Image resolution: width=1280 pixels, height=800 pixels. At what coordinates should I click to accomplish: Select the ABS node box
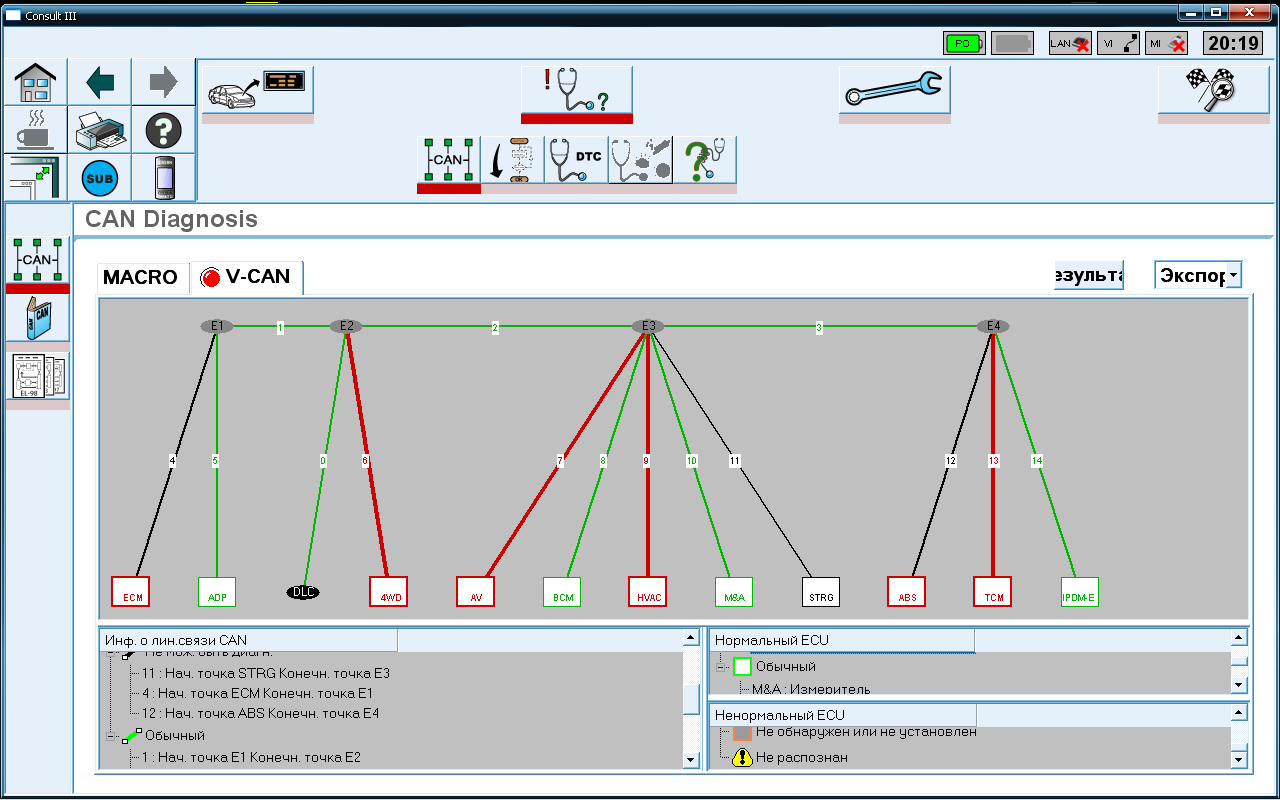point(906,591)
